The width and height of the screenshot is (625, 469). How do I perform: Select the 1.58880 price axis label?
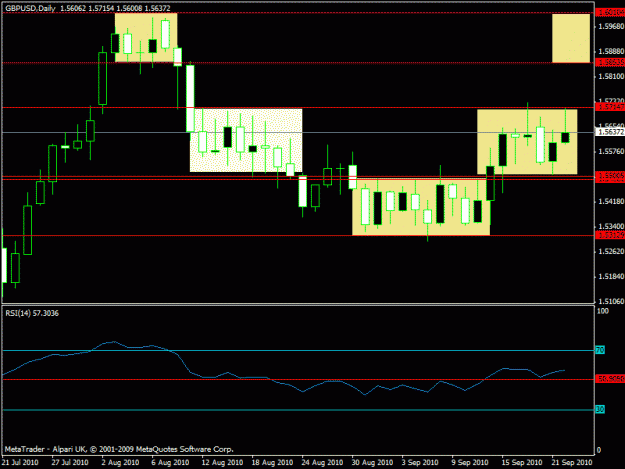(611, 51)
